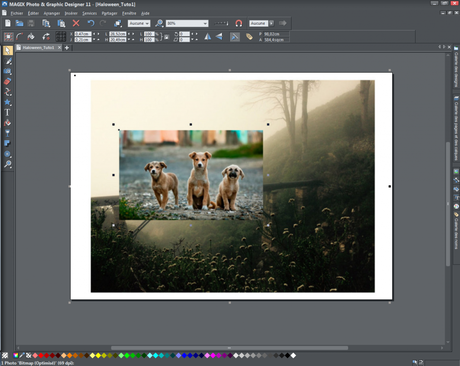460x366 pixels.
Task: Click the grey arrow at toolbar end
Action: click(283, 23)
